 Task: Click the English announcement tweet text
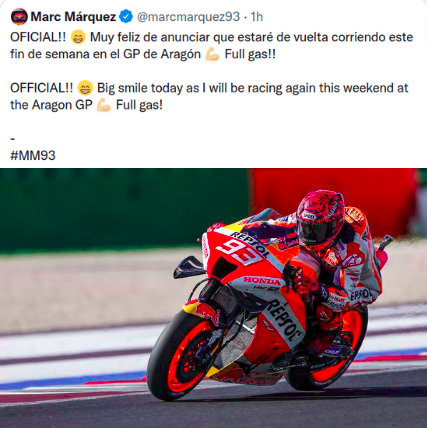tap(209, 97)
